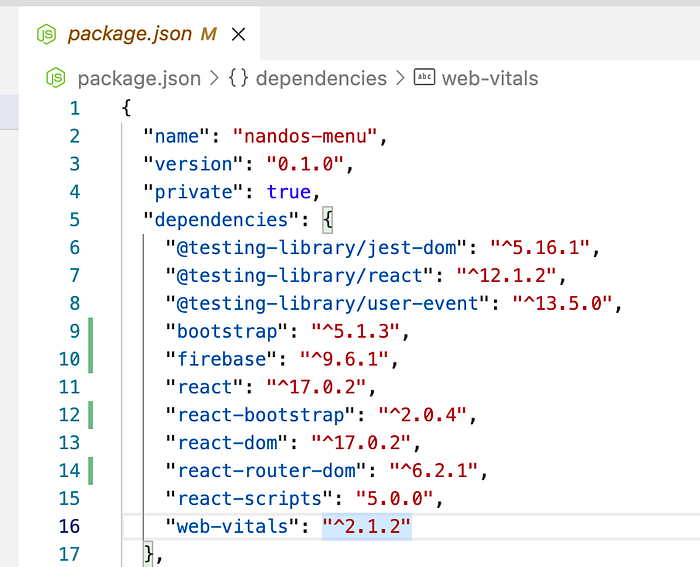The height and width of the screenshot is (567, 700).
Task: Open the web-vitals breadcrumb segment
Action: click(490, 79)
